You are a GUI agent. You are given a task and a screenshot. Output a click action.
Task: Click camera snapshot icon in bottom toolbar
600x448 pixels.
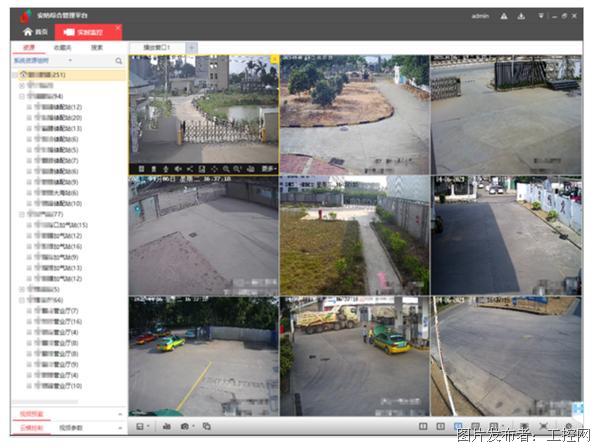pos(185,427)
